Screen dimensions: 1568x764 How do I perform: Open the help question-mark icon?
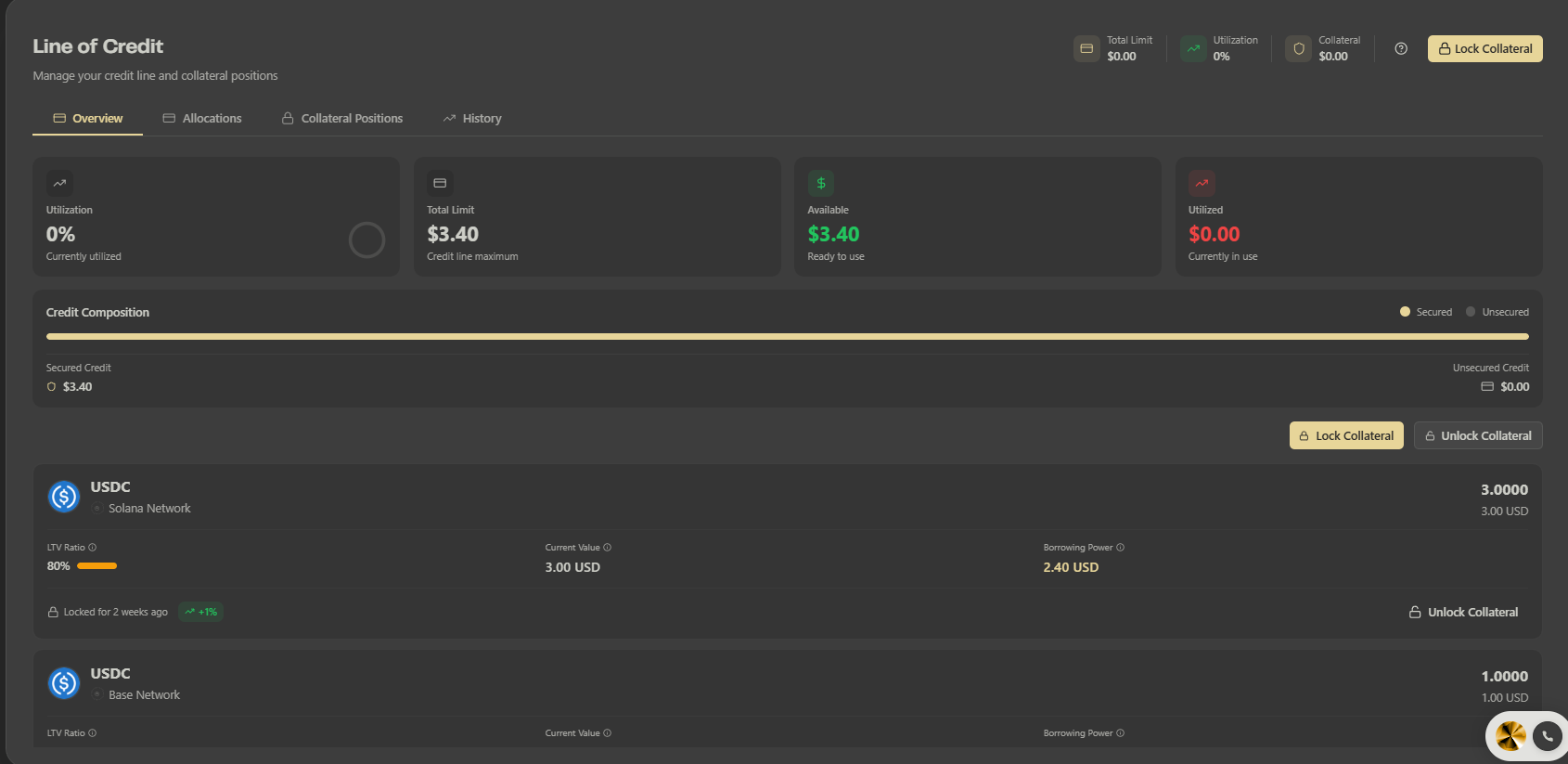point(1401,48)
